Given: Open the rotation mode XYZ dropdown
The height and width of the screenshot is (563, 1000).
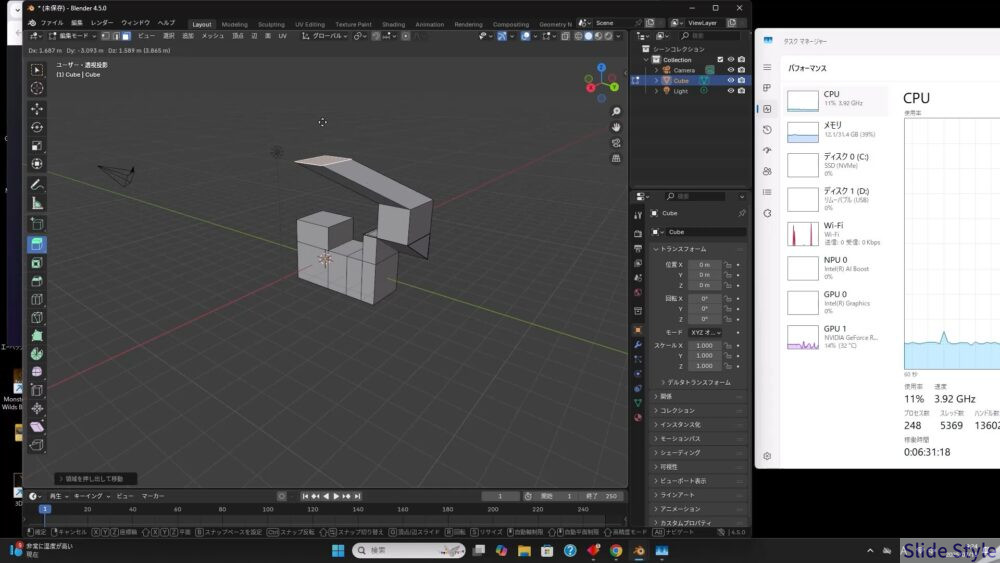Looking at the screenshot, I should point(705,332).
